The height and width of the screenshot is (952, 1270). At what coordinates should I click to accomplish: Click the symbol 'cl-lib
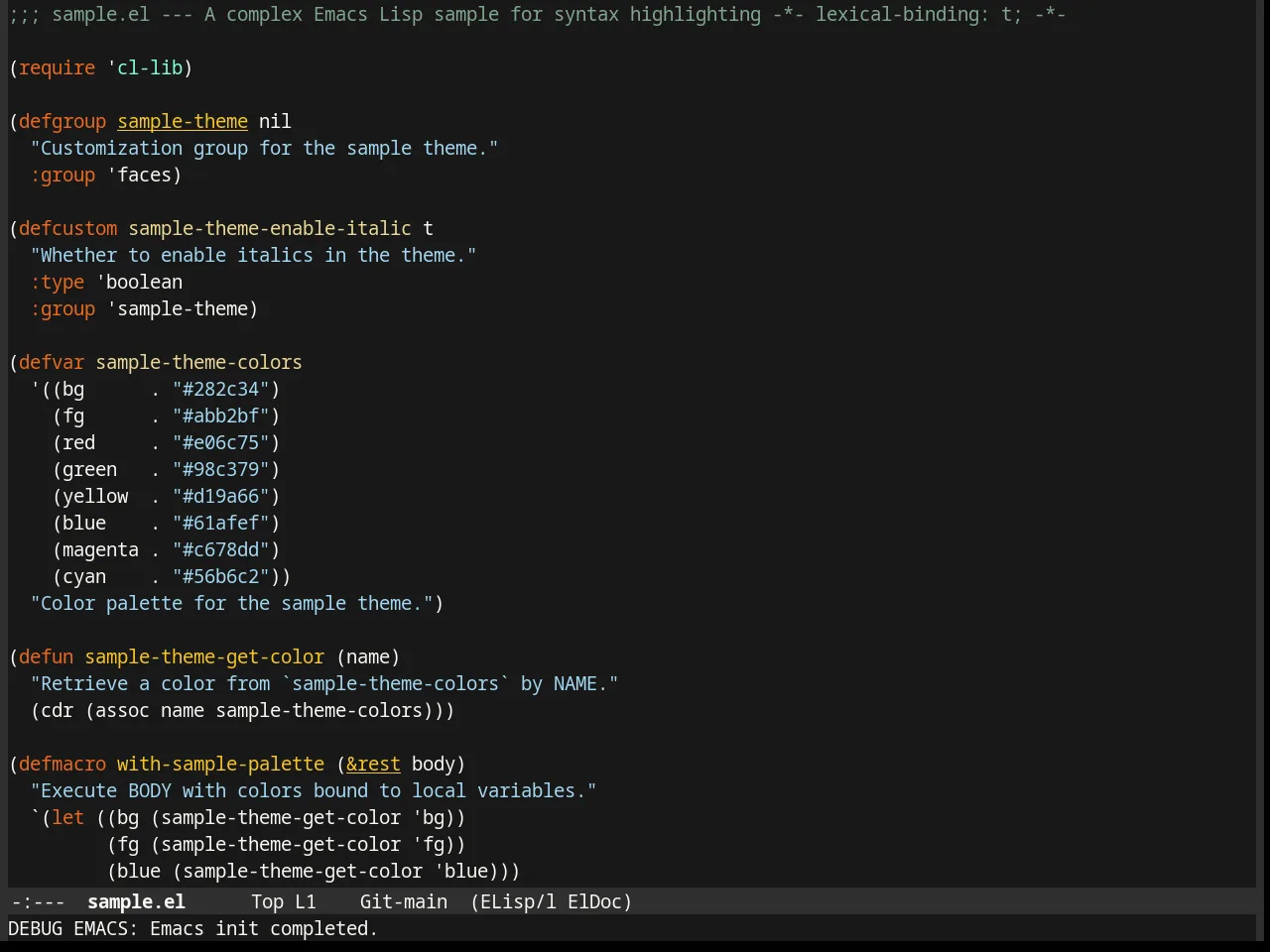tap(144, 67)
